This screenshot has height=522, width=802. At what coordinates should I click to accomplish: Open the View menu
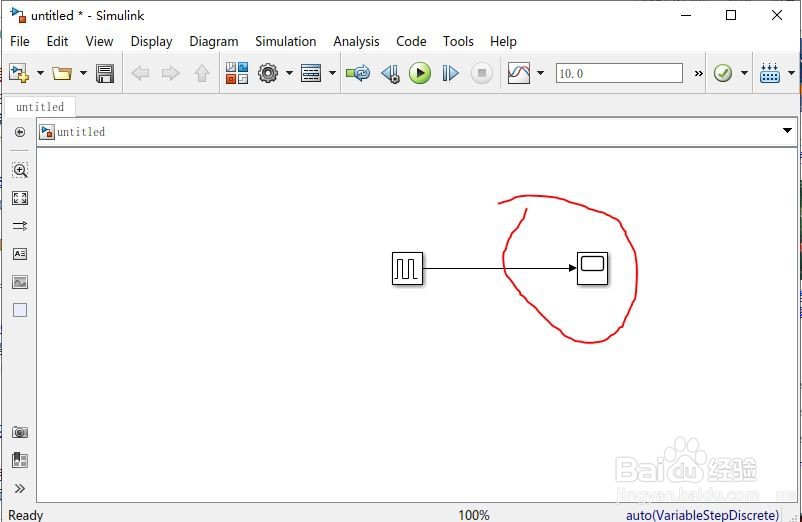click(99, 41)
